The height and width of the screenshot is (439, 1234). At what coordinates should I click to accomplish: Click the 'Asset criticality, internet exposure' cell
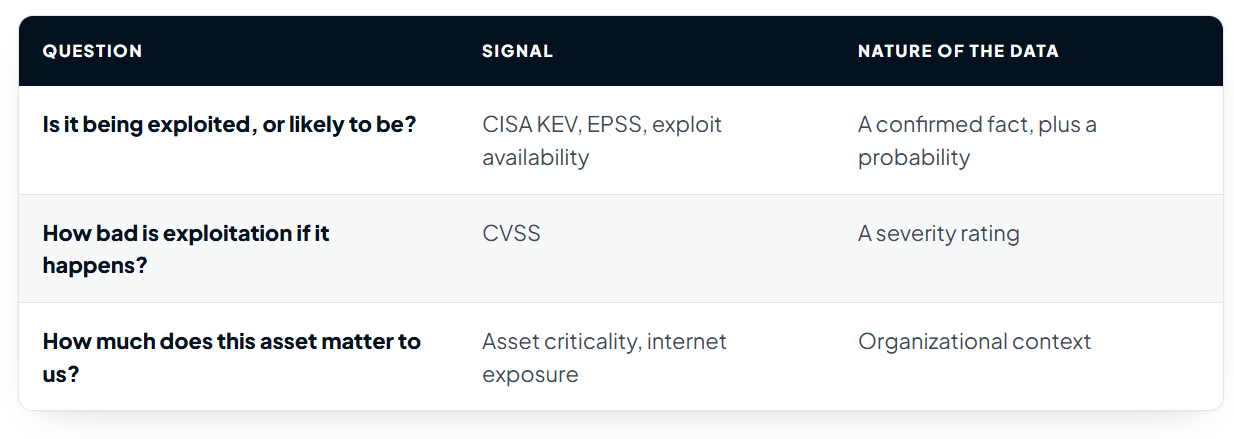604,357
